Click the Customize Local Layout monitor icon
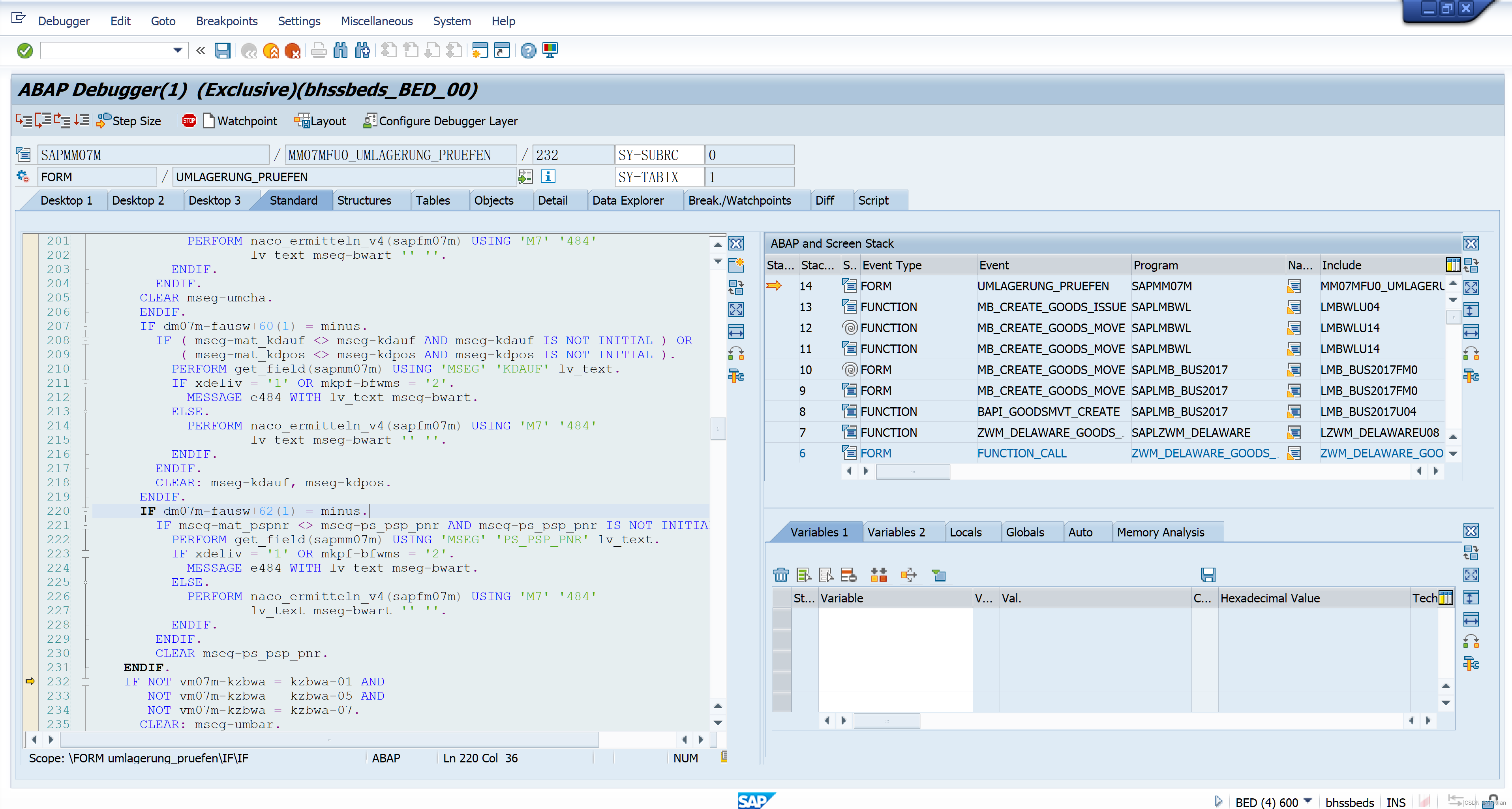 click(550, 51)
